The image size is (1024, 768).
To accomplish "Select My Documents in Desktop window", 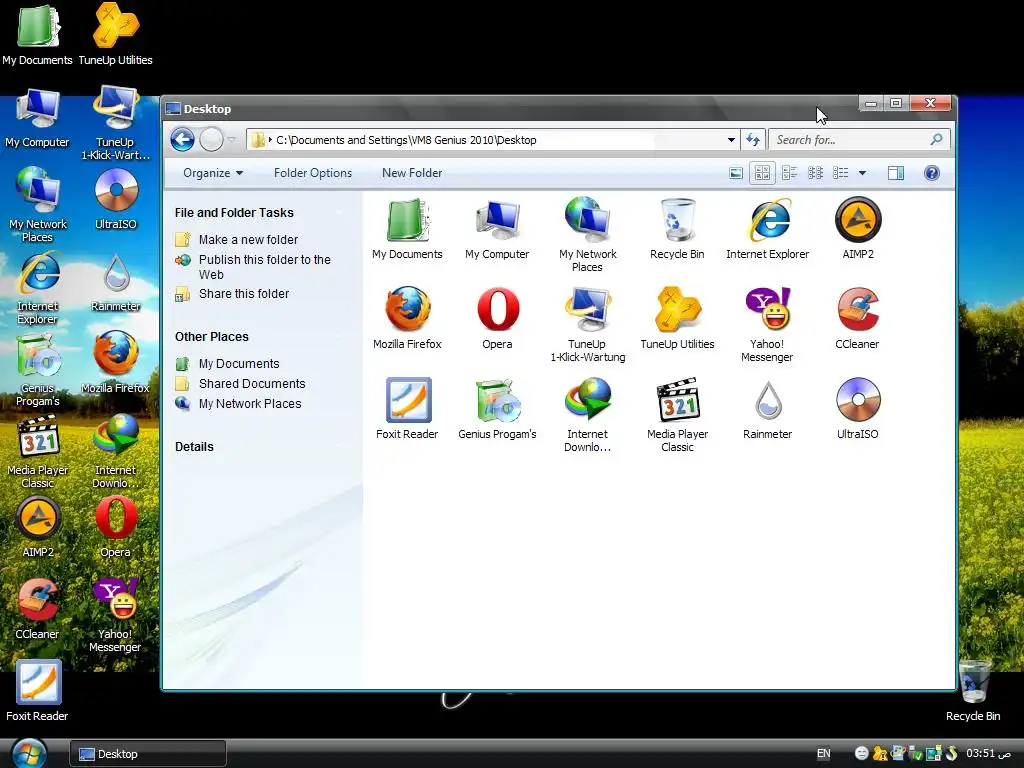I will click(x=407, y=229).
